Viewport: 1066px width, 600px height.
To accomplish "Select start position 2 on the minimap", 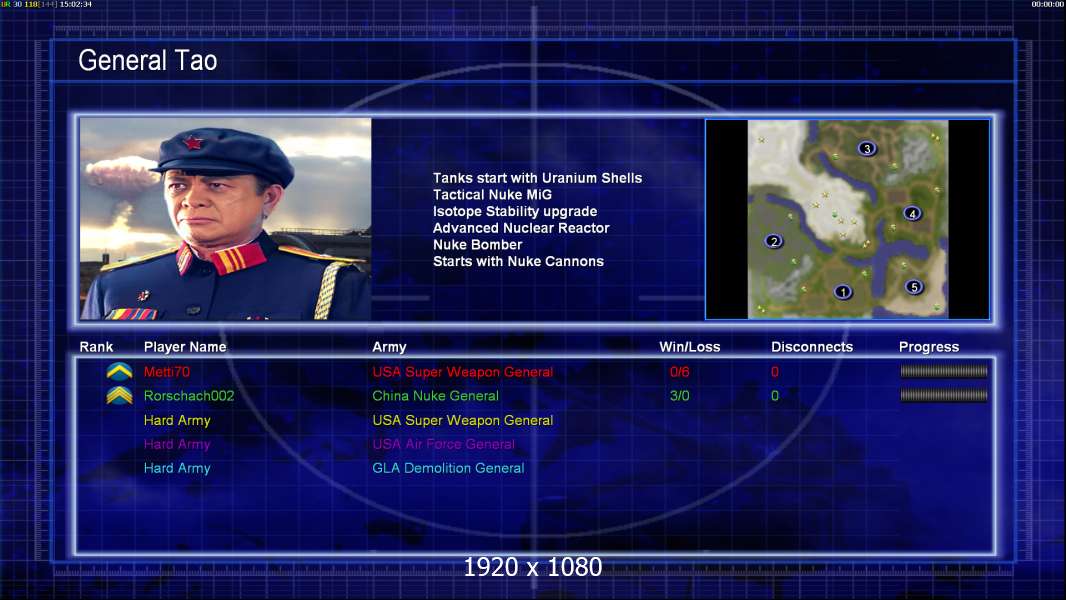I will (773, 241).
